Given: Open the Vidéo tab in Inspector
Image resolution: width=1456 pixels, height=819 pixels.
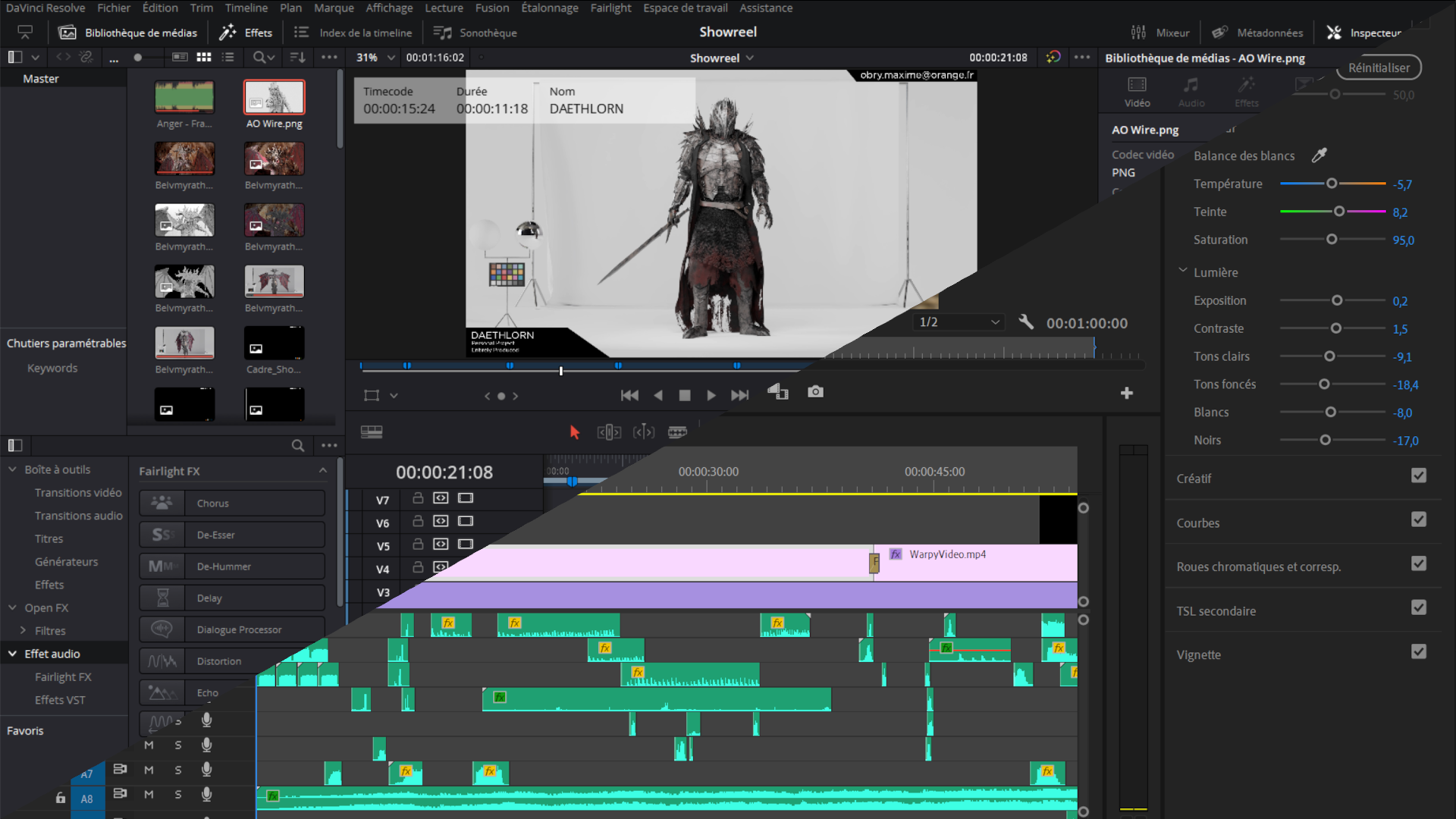Looking at the screenshot, I should pyautogui.click(x=1137, y=92).
